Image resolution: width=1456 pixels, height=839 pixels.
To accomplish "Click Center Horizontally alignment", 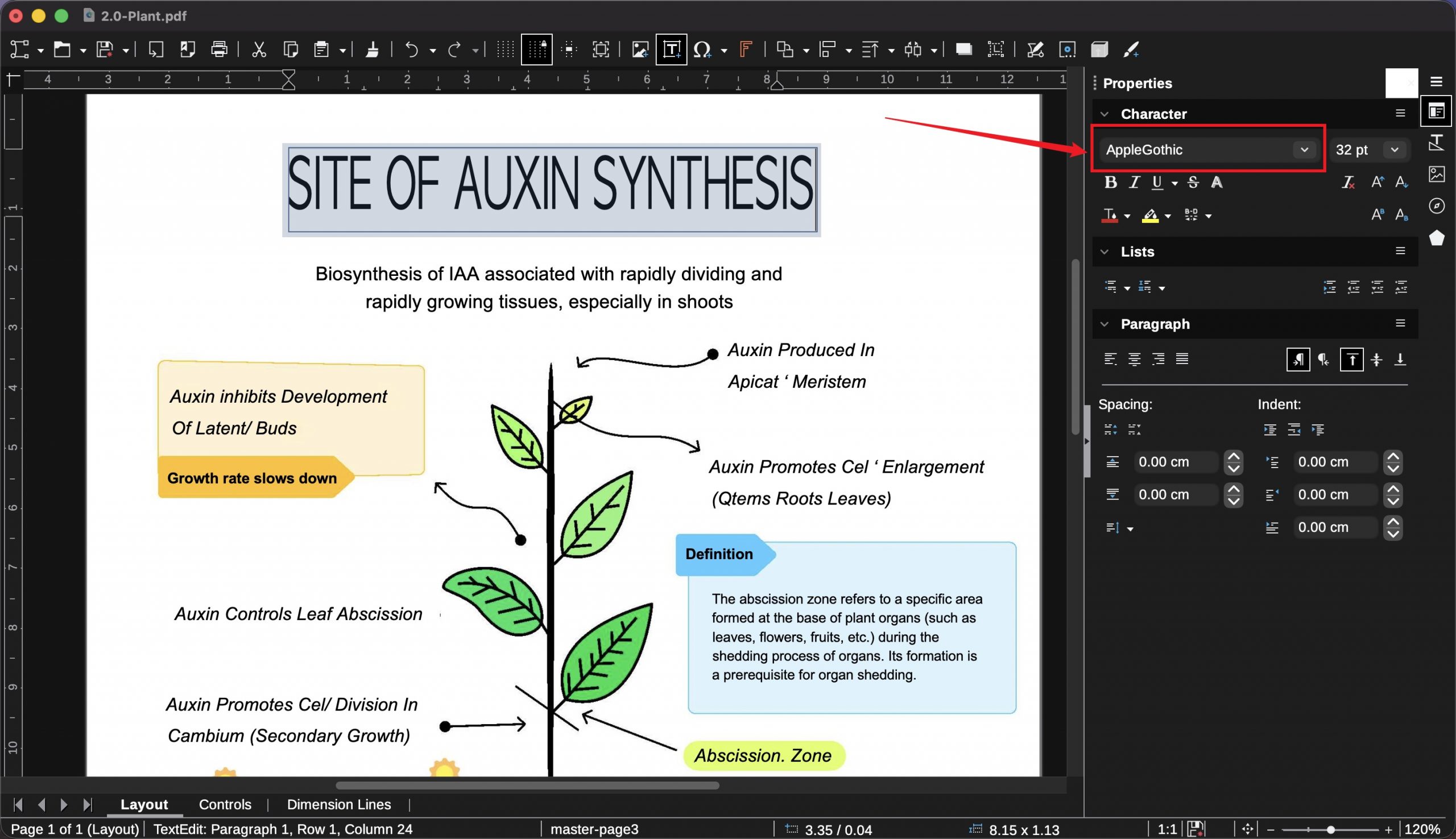I will click(x=1134, y=359).
